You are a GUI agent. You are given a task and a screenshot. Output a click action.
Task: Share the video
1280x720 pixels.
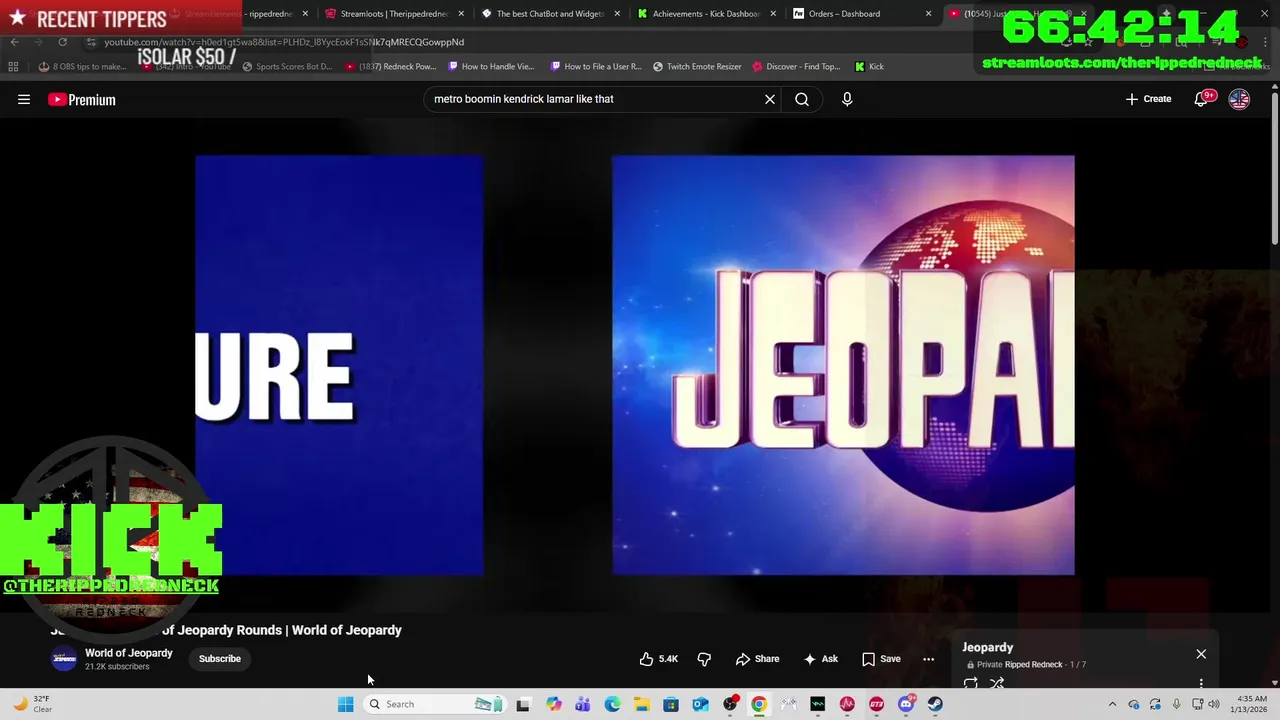click(x=757, y=659)
